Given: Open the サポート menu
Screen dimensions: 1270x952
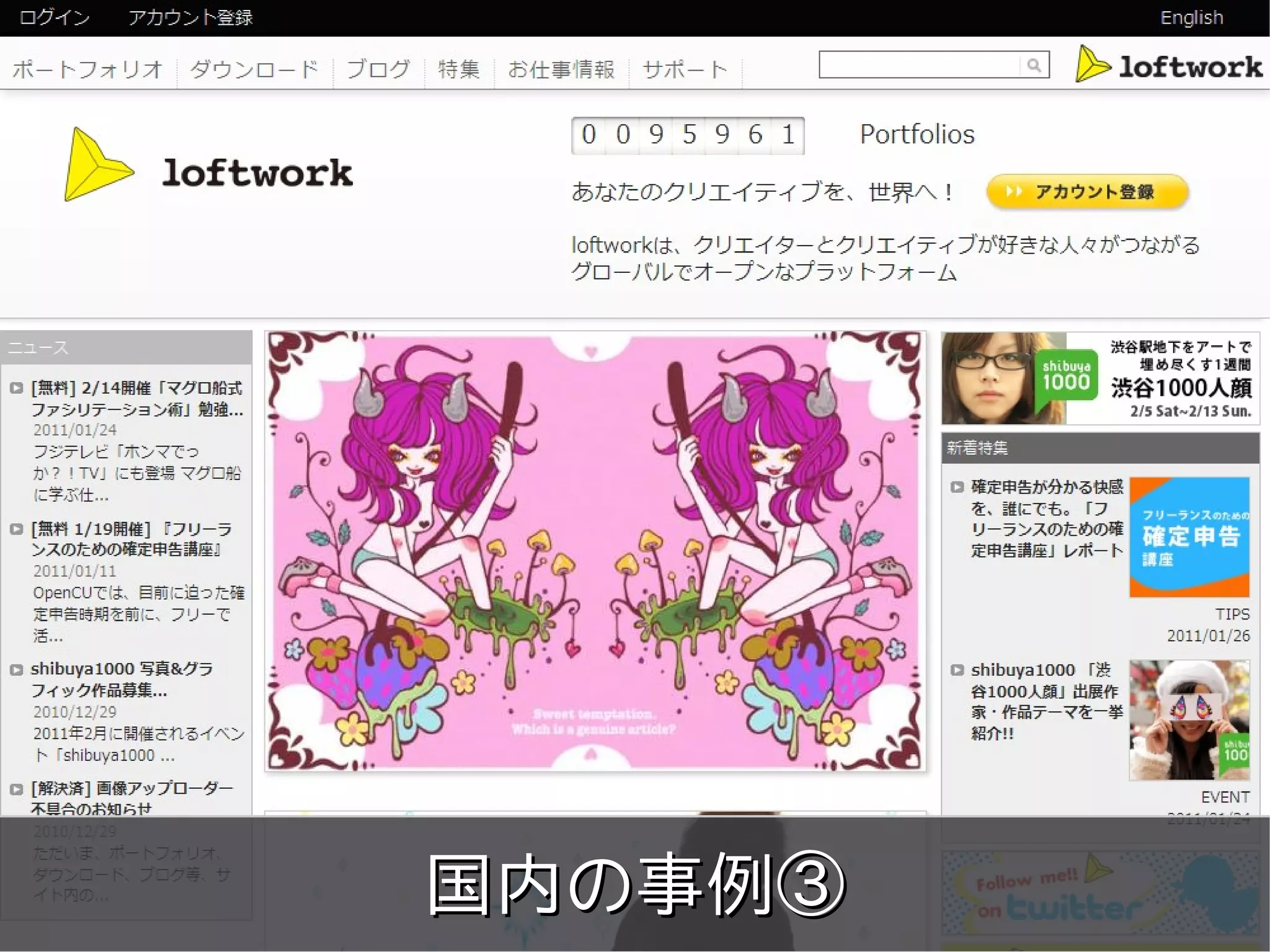Looking at the screenshot, I should (x=685, y=69).
